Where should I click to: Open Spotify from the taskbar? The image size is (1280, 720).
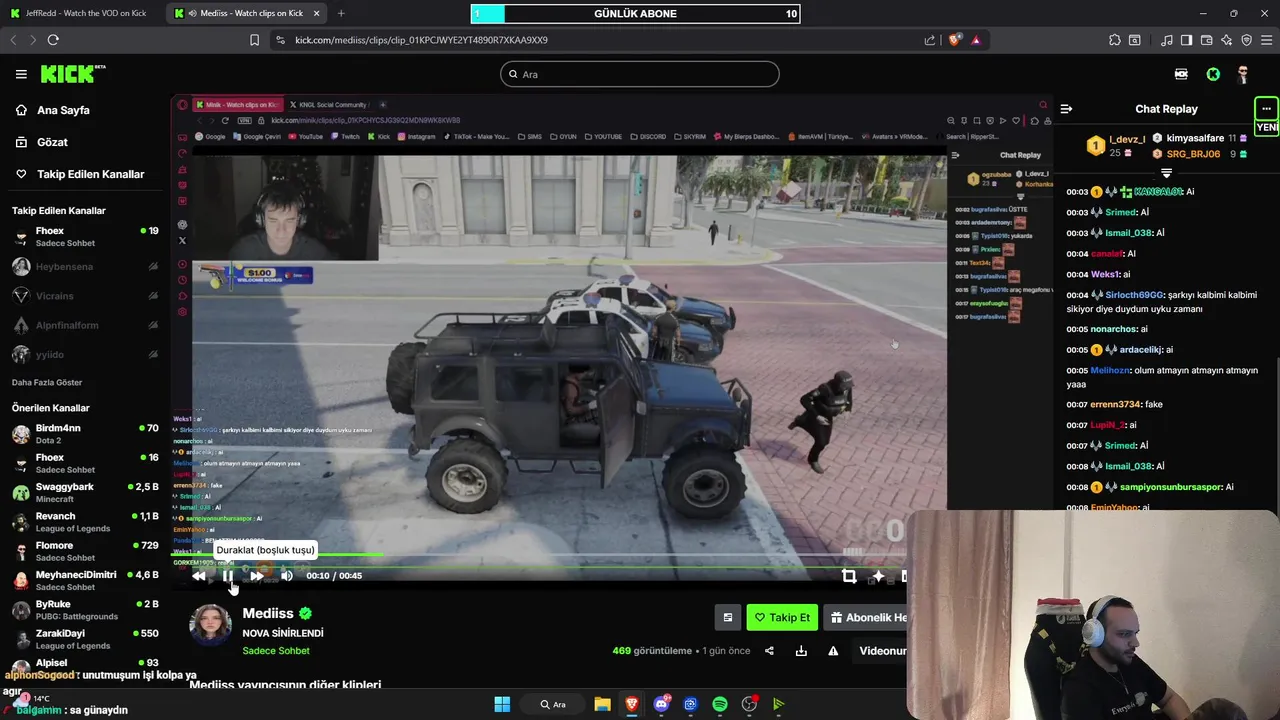click(x=720, y=704)
